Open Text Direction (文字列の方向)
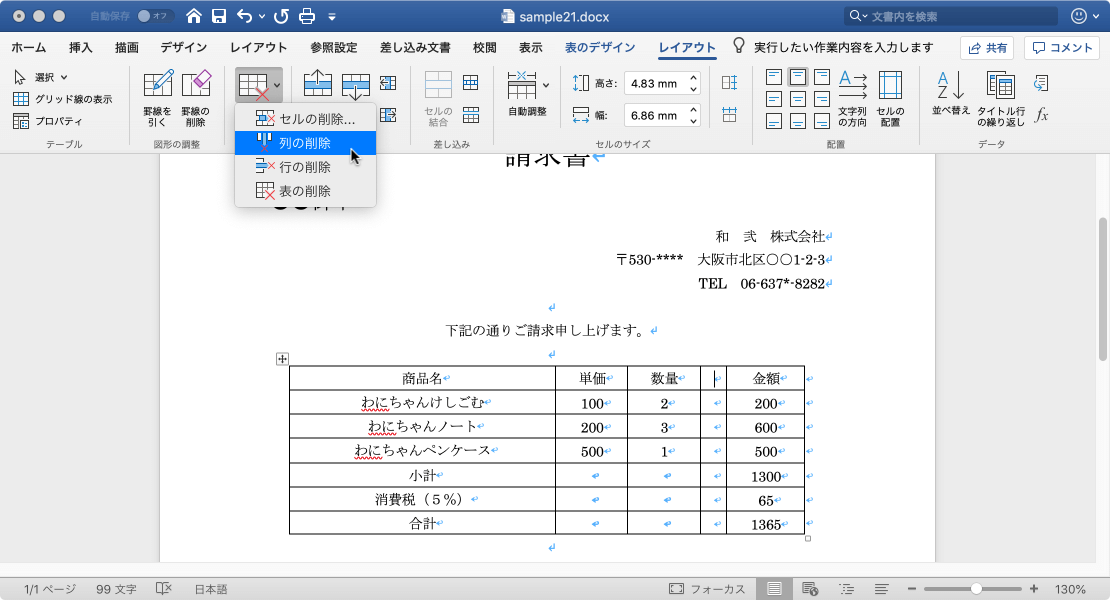1110x600 pixels. 852,98
